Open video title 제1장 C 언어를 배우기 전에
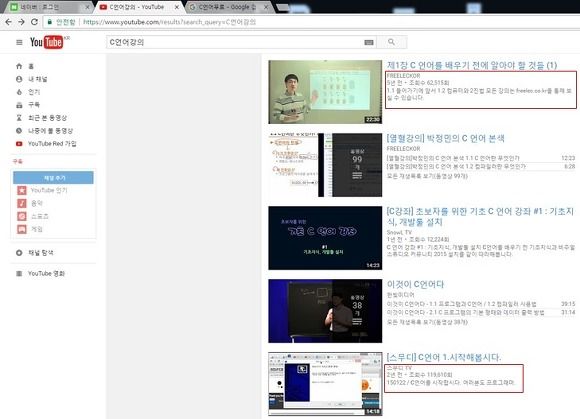The height and width of the screenshot is (419, 580). click(x=472, y=65)
